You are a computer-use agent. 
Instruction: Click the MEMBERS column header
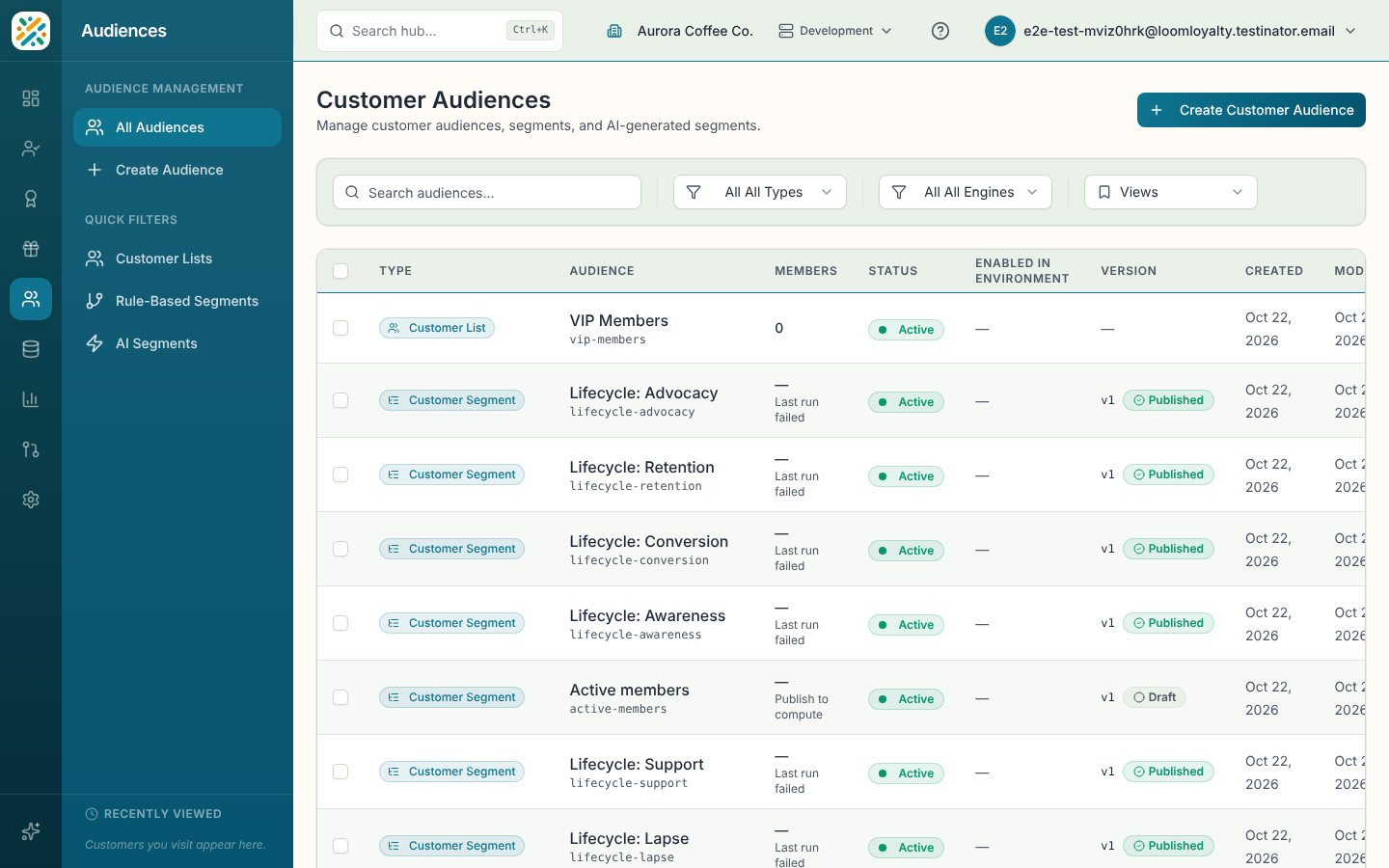(x=805, y=271)
